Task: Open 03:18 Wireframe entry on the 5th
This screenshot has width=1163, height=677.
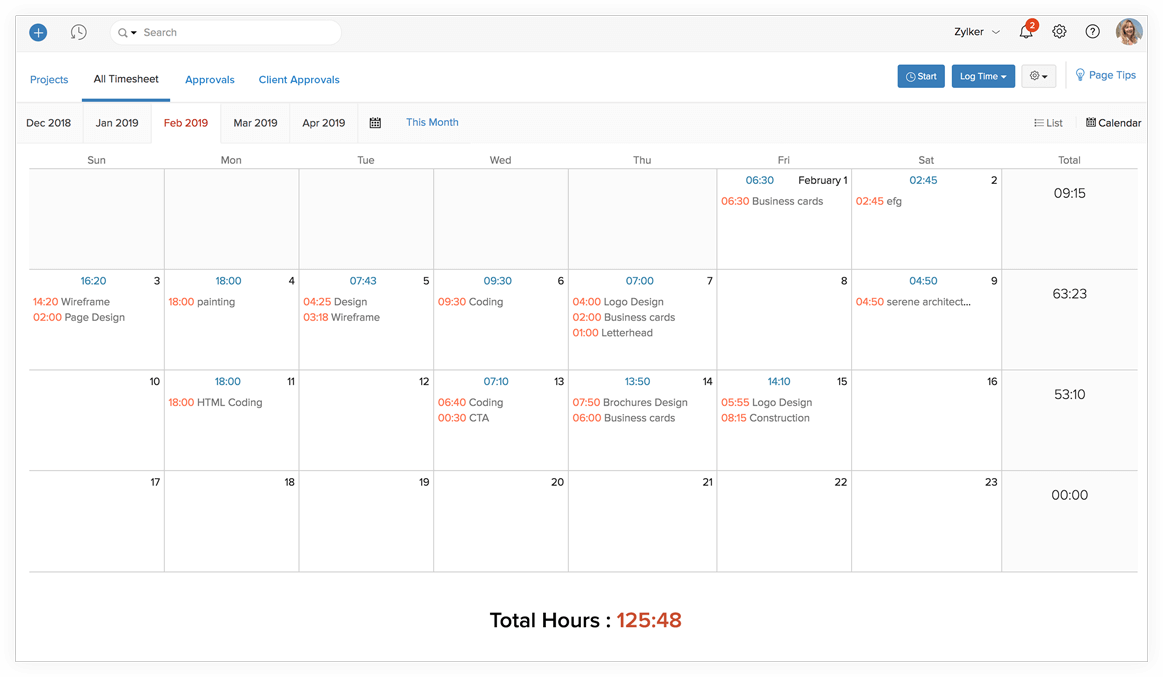Action: 341,317
